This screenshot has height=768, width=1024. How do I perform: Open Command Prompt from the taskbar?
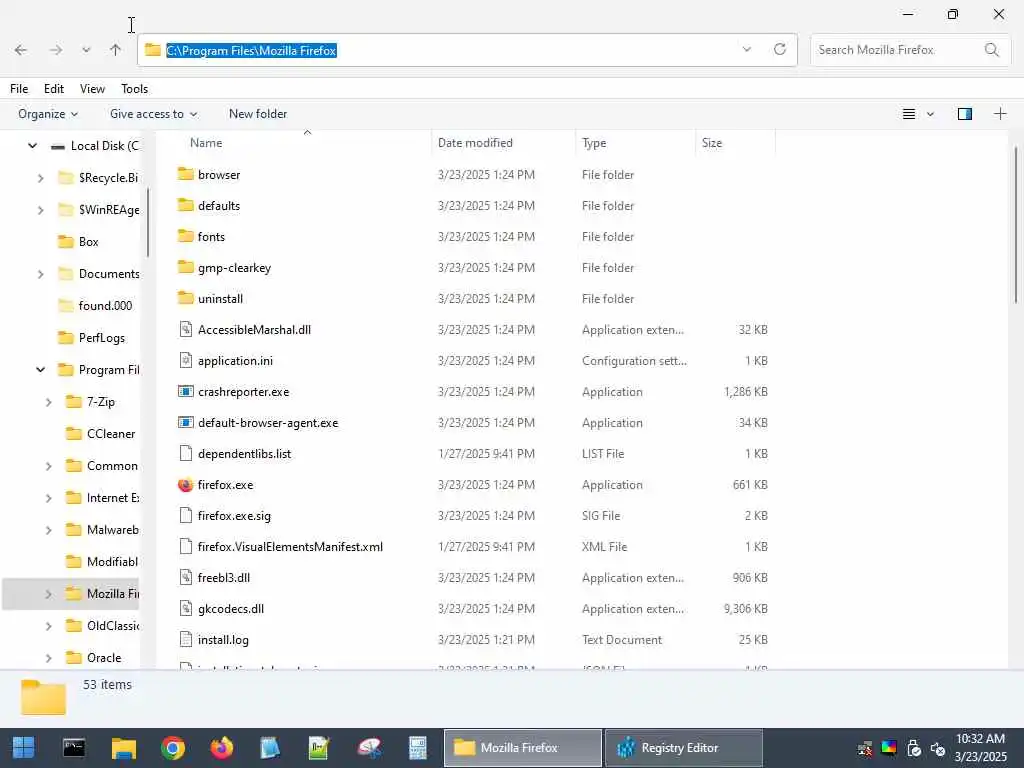[x=74, y=748]
